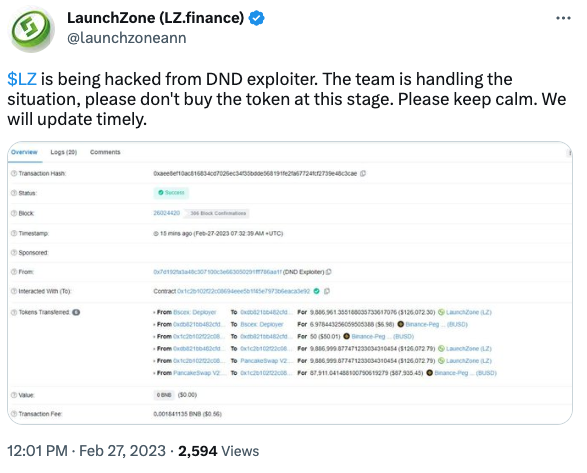Viewport: 587px width, 473px height.
Task: Open block number 26024420 link
Action: point(167,213)
